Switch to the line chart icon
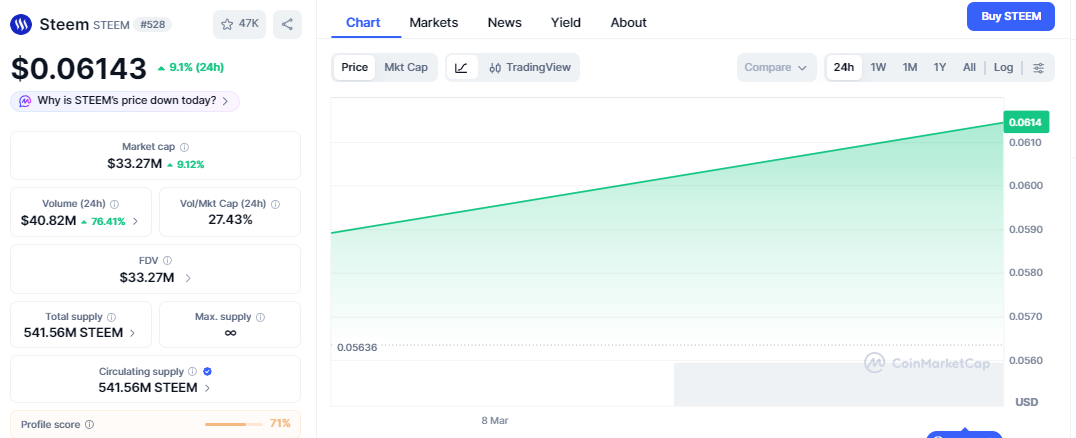This screenshot has height=438, width=1076. pos(462,67)
